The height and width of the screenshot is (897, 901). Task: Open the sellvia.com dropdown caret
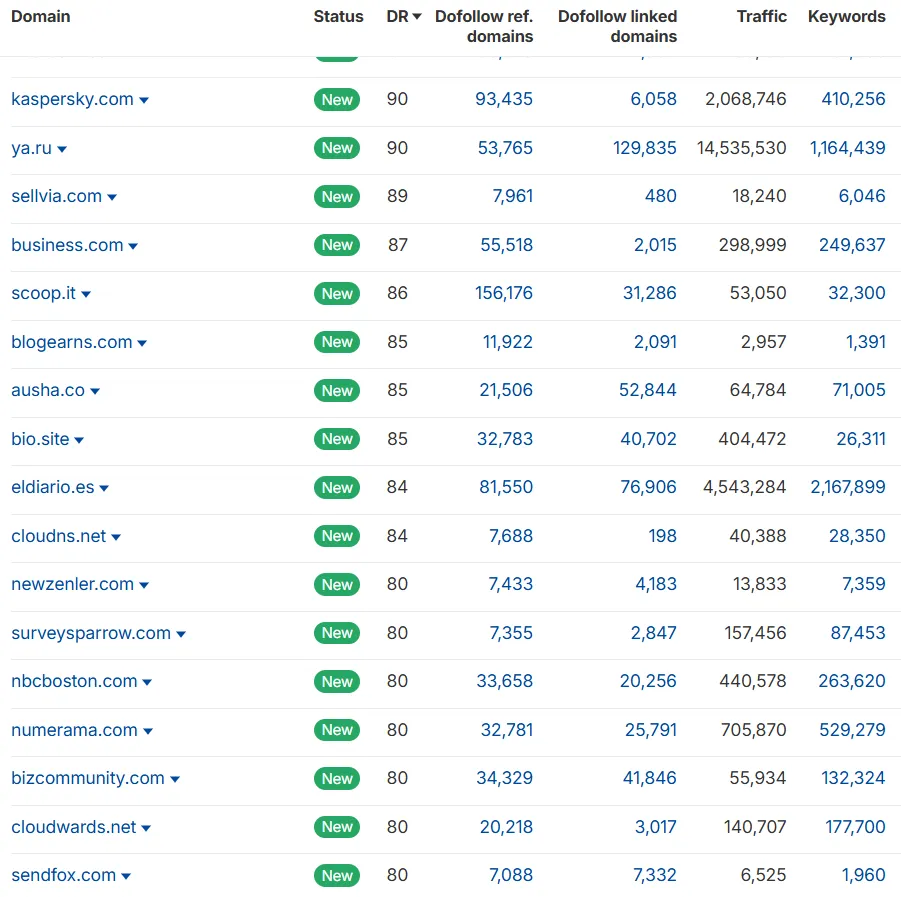click(112, 198)
